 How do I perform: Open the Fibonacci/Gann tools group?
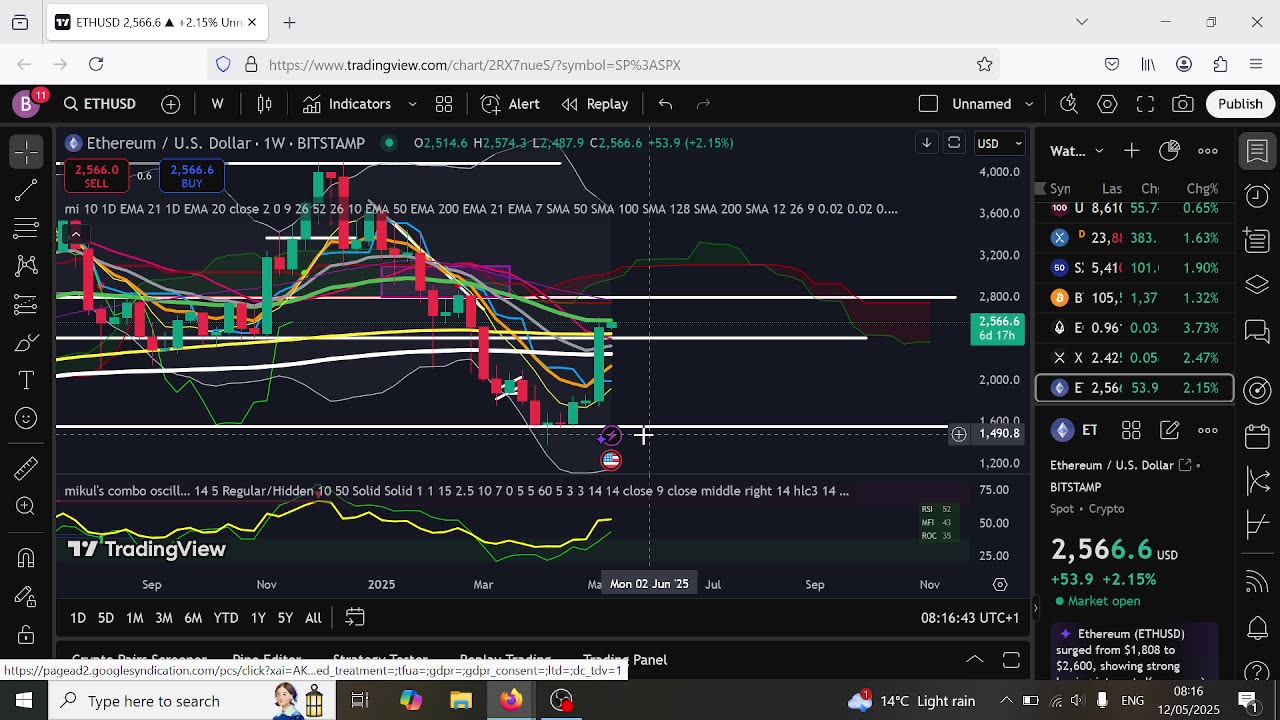tap(27, 228)
